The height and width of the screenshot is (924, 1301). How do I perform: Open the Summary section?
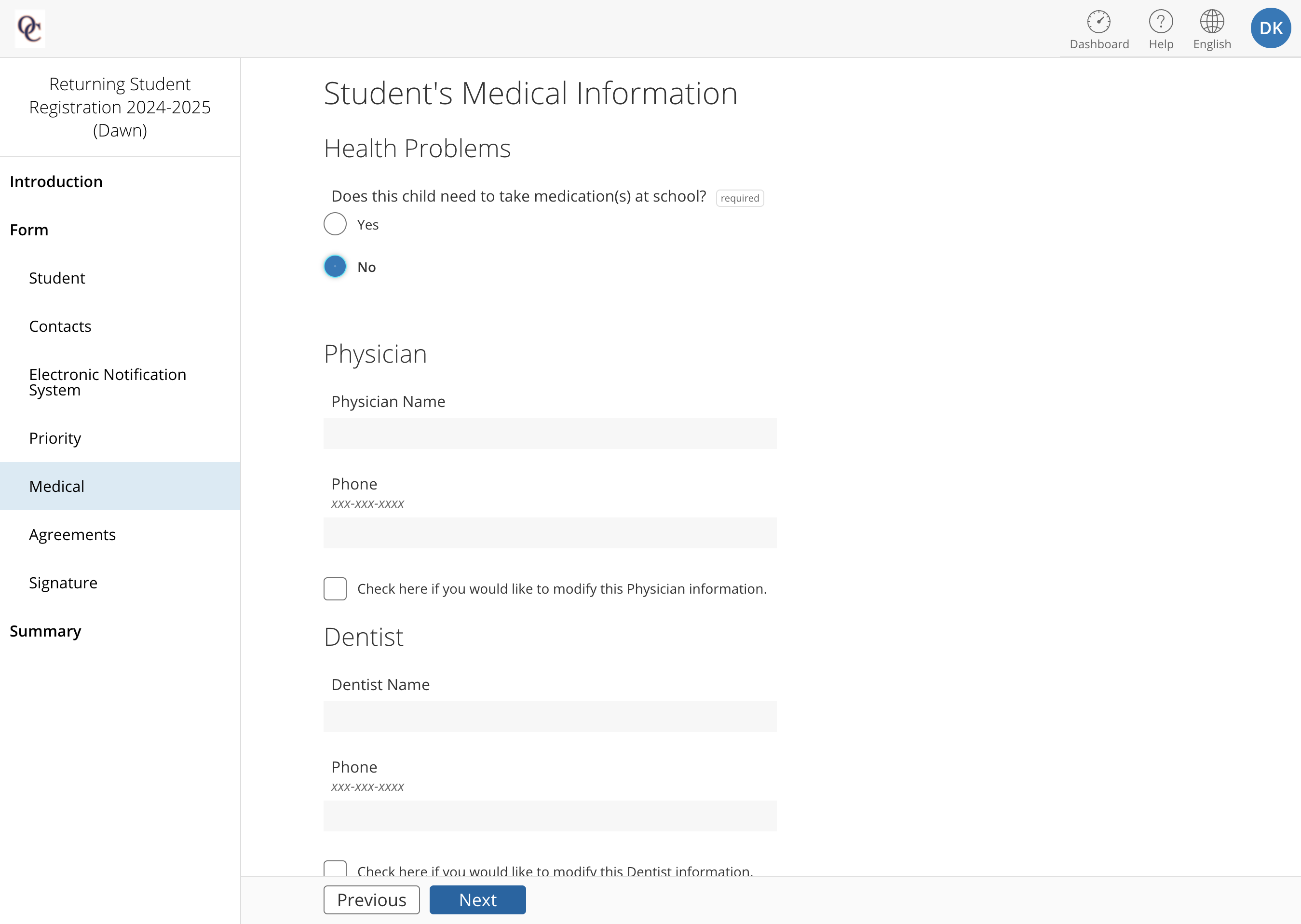coord(45,631)
